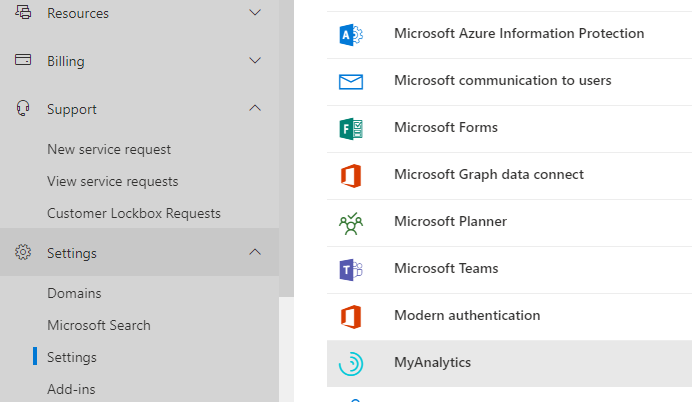Click the Microsoft Teams icon

click(x=351, y=270)
